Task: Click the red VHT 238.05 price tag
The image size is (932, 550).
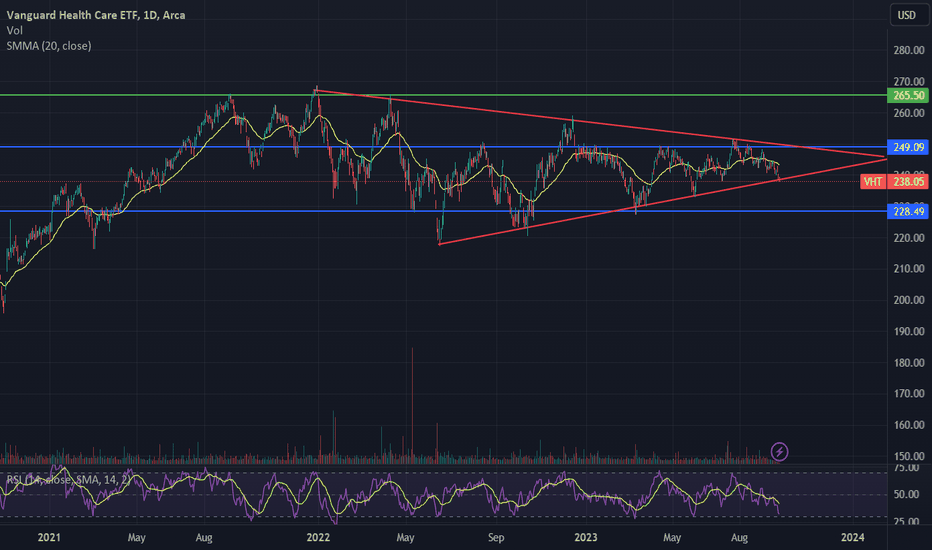Action: coord(894,181)
